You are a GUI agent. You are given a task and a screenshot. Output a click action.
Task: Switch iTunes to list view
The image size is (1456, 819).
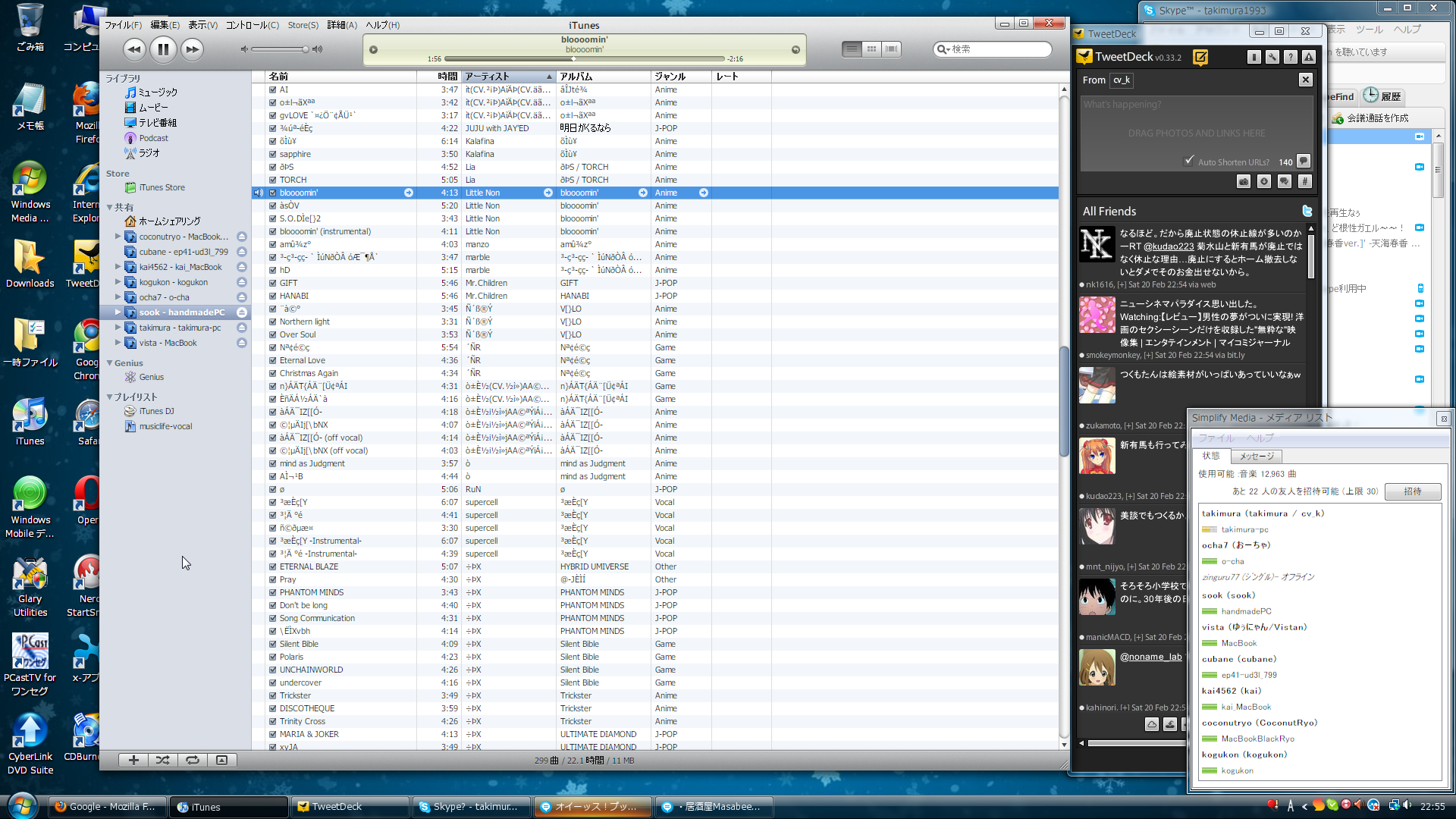click(x=852, y=49)
